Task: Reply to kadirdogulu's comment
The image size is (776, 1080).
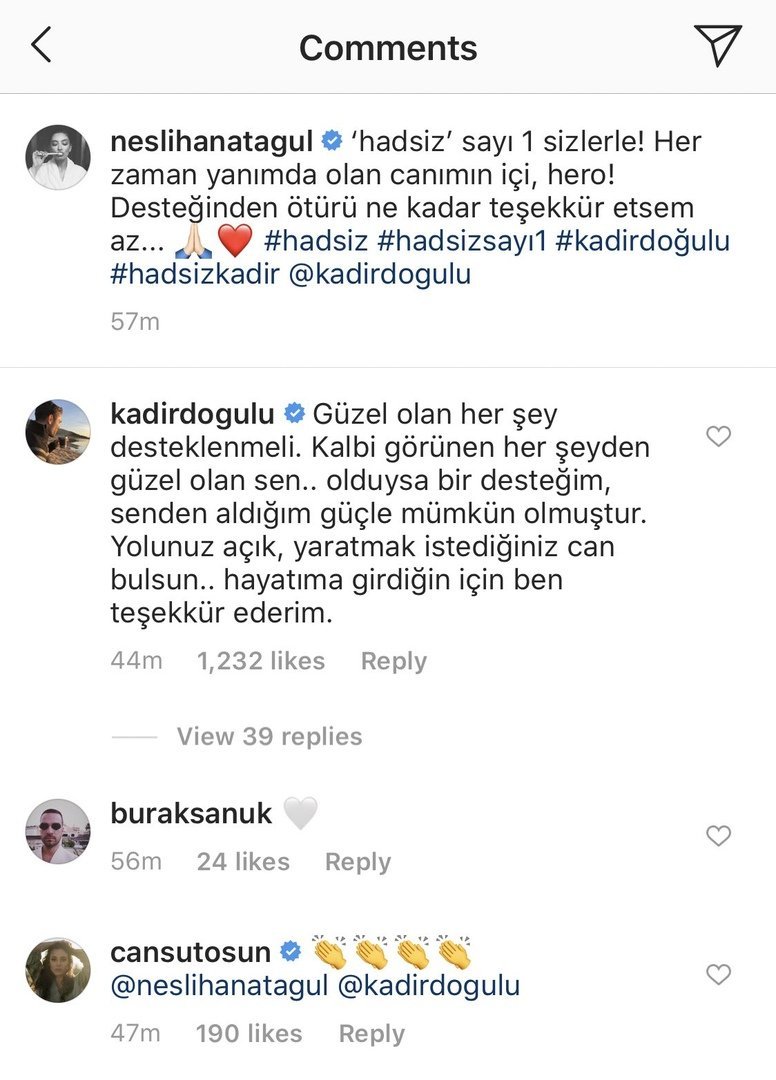Action: click(x=394, y=661)
